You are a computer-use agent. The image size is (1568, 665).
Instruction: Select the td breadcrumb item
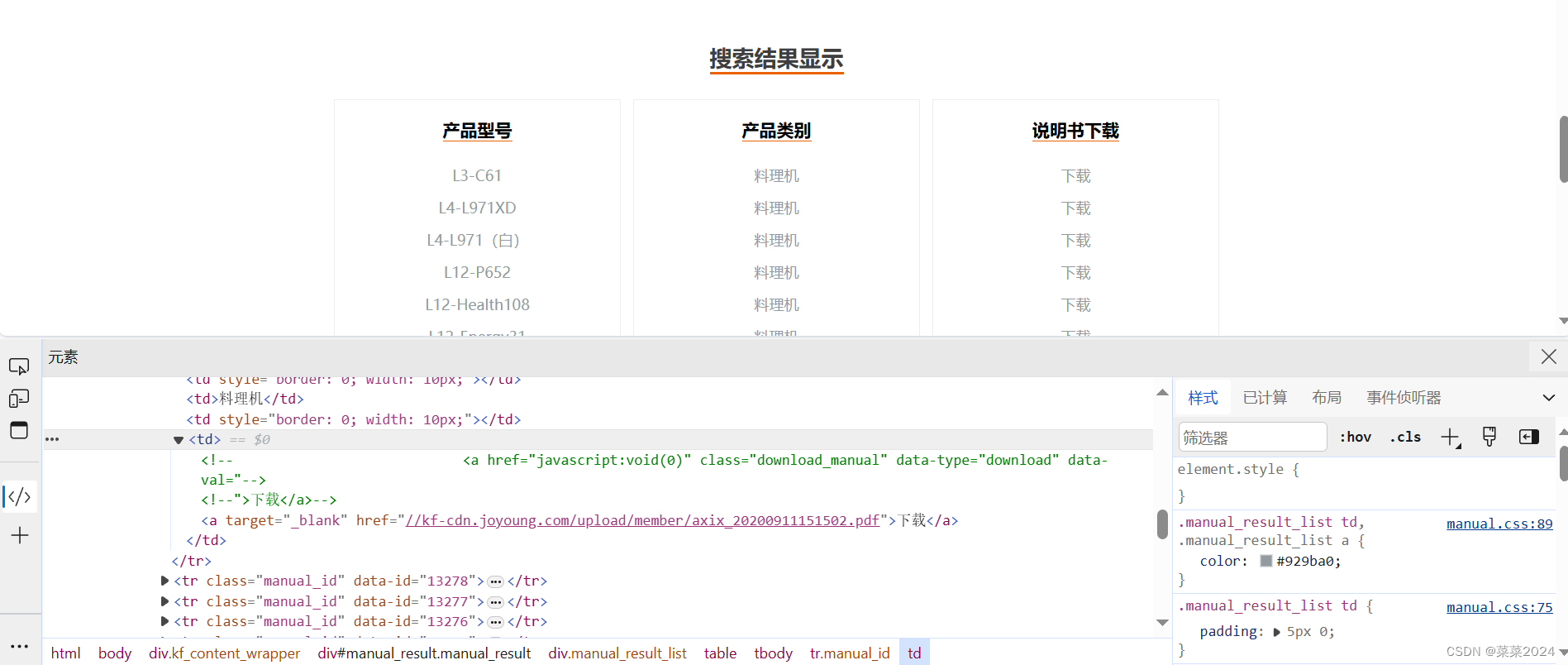click(x=914, y=653)
